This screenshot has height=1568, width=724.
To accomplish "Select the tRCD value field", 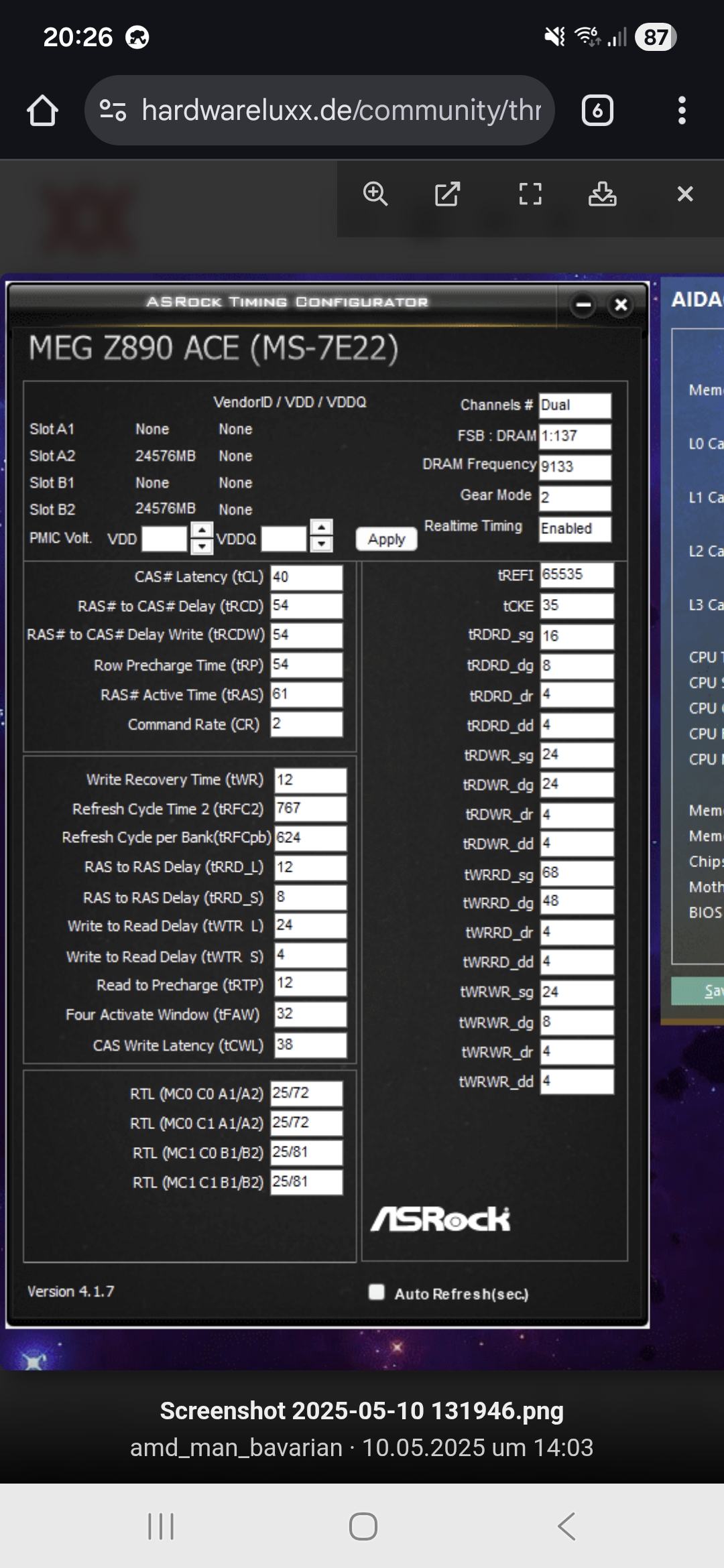I will 306,606.
